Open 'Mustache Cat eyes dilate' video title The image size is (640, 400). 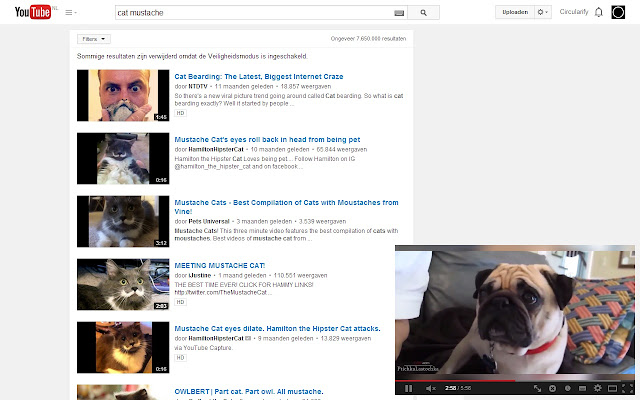(x=278, y=329)
